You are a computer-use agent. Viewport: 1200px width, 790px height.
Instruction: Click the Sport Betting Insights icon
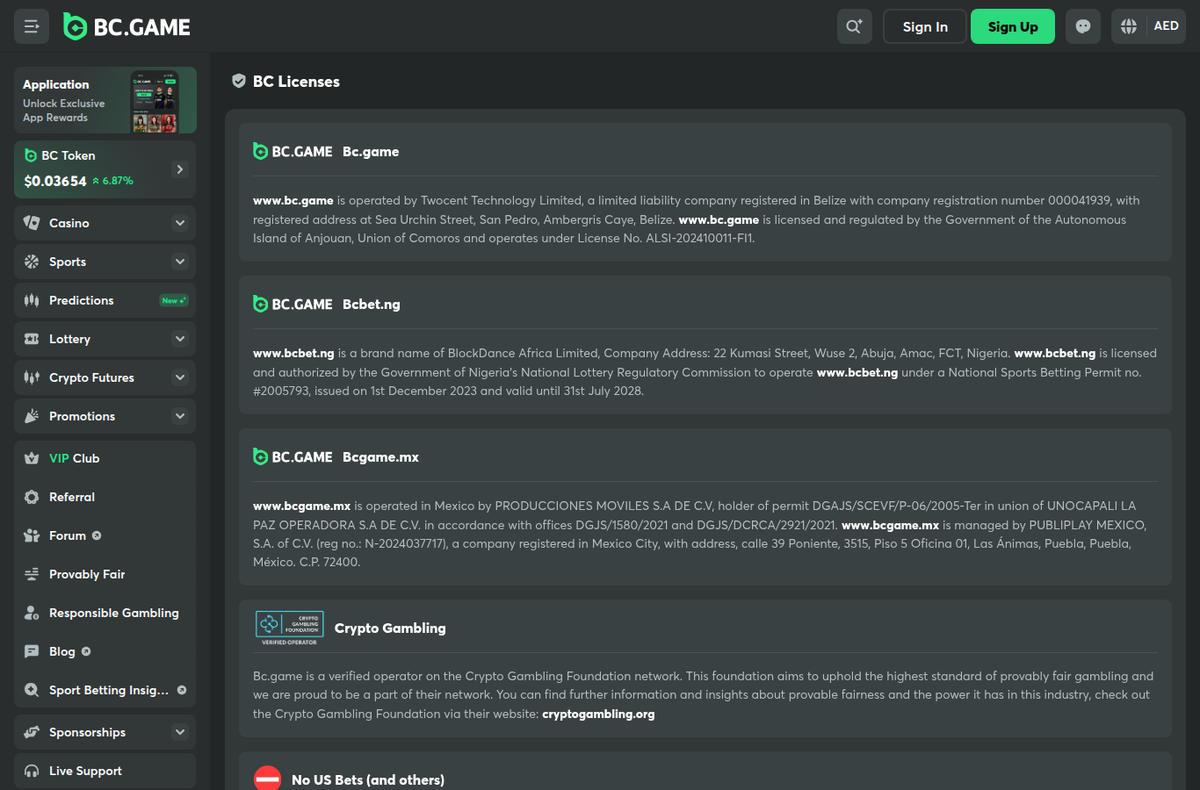(31, 690)
